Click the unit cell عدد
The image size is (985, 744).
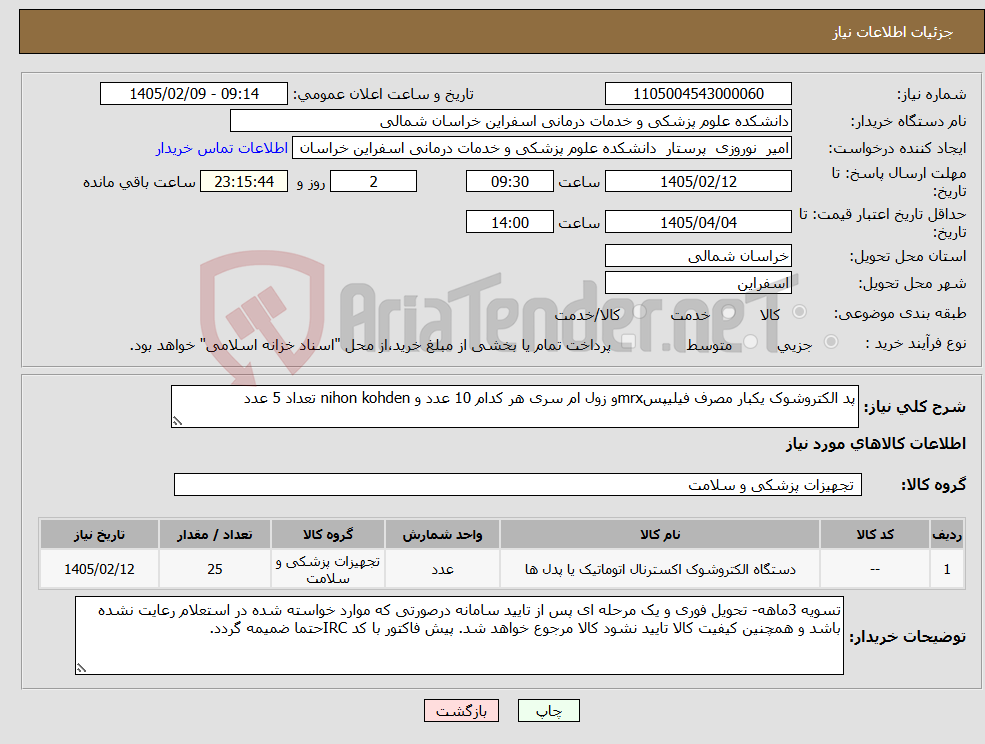point(442,569)
